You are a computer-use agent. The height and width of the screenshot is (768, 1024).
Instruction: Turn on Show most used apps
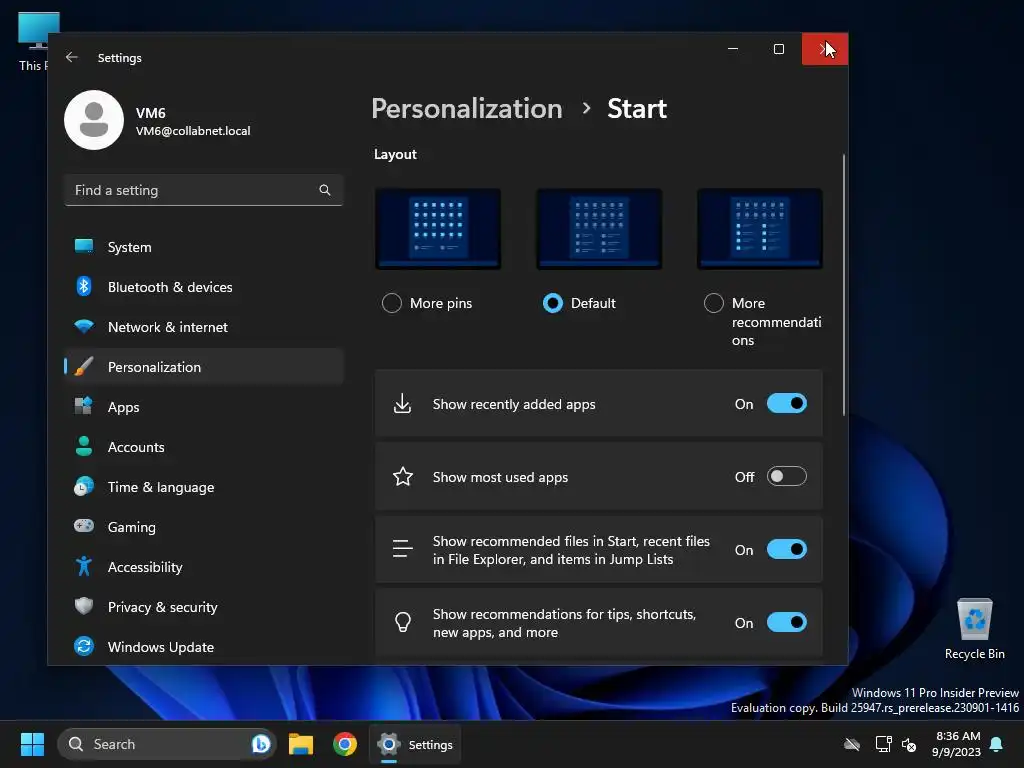tap(786, 476)
